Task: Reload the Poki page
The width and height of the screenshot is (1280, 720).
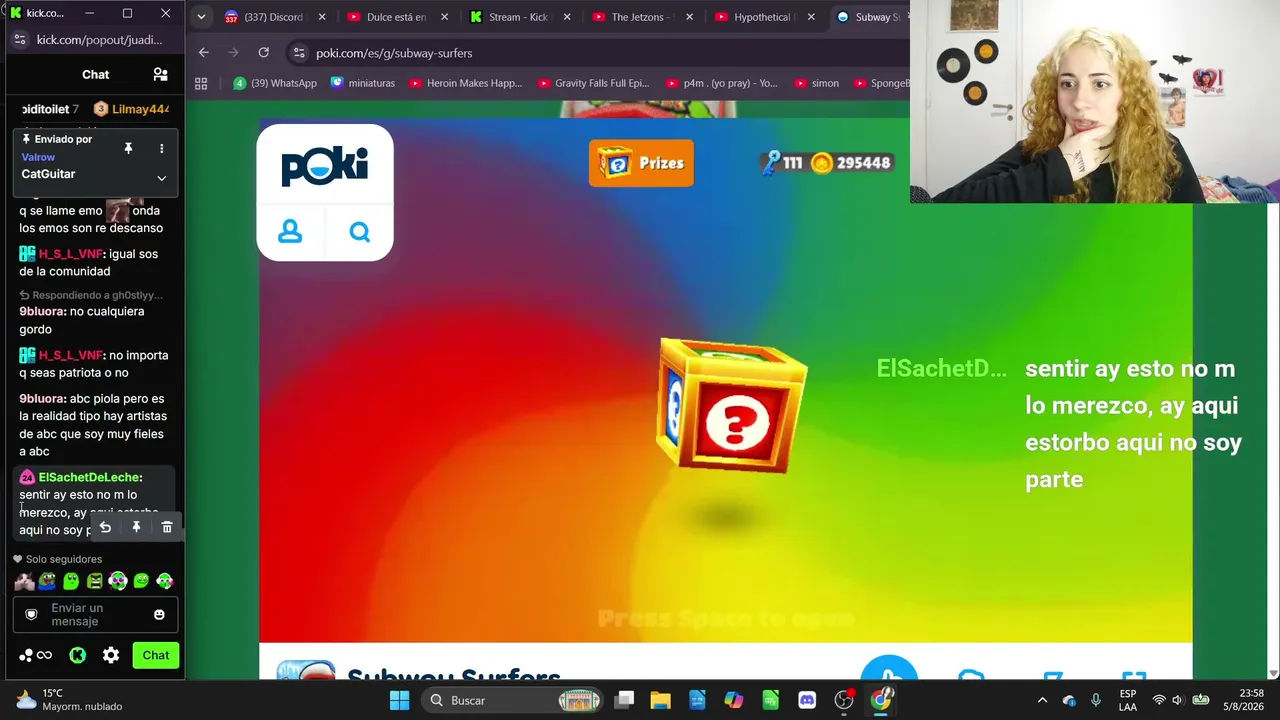Action: pyautogui.click(x=263, y=52)
